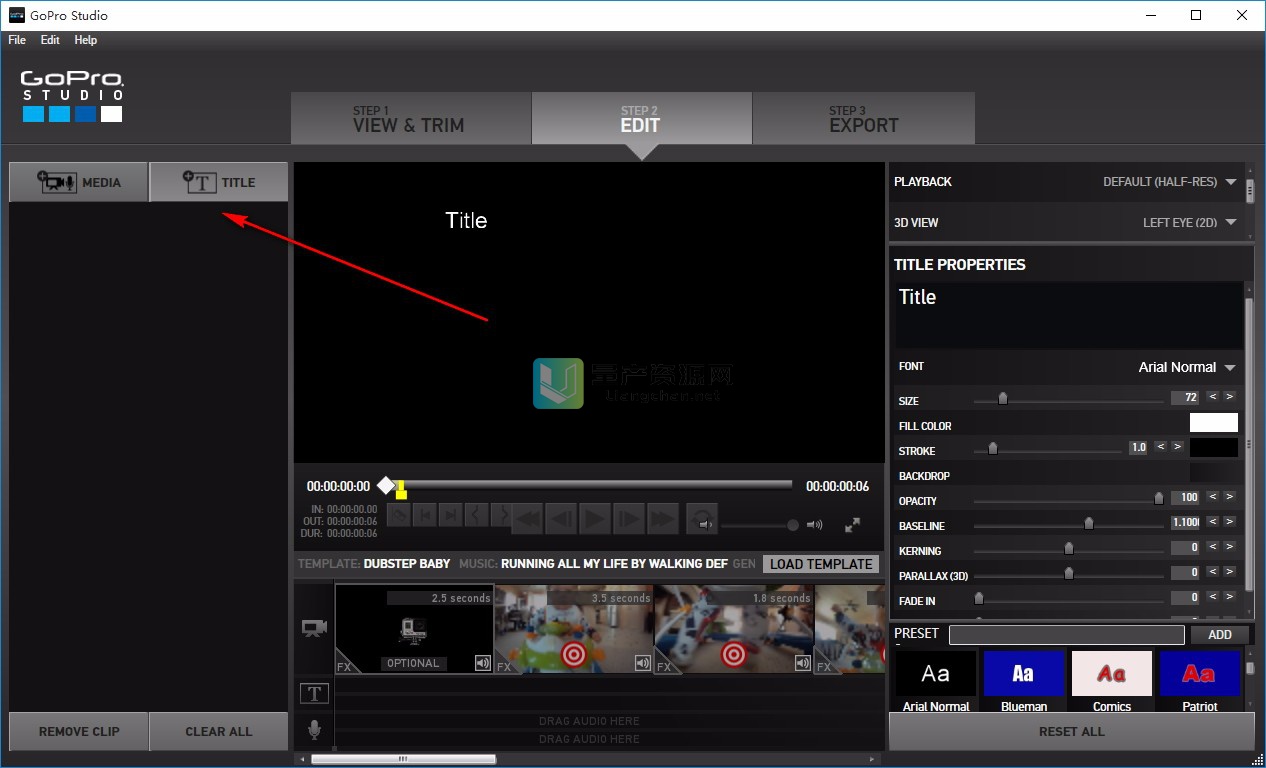Click the rewind button
Image resolution: width=1266 pixels, height=768 pixels.
coord(528,518)
